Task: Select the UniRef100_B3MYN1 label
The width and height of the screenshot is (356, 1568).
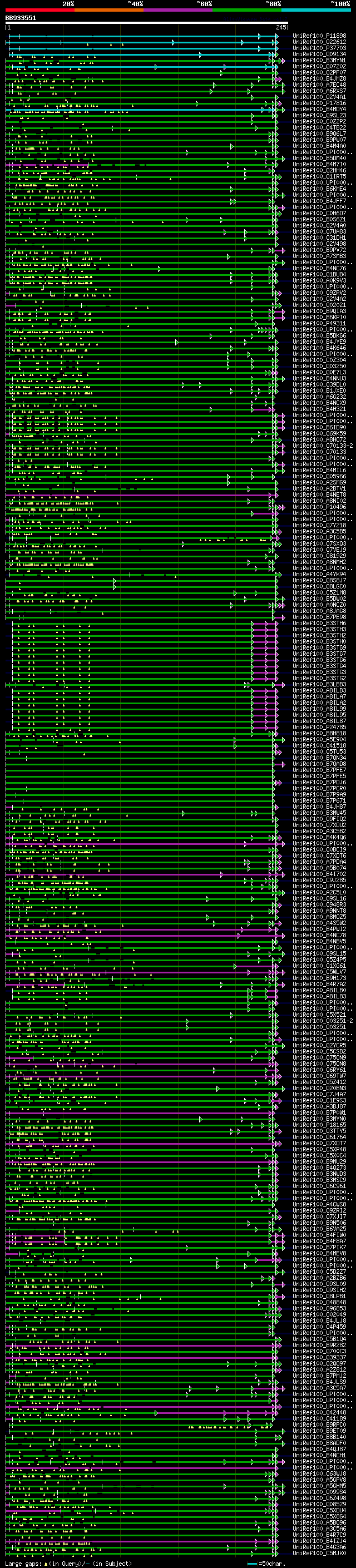Action: [x=319, y=60]
